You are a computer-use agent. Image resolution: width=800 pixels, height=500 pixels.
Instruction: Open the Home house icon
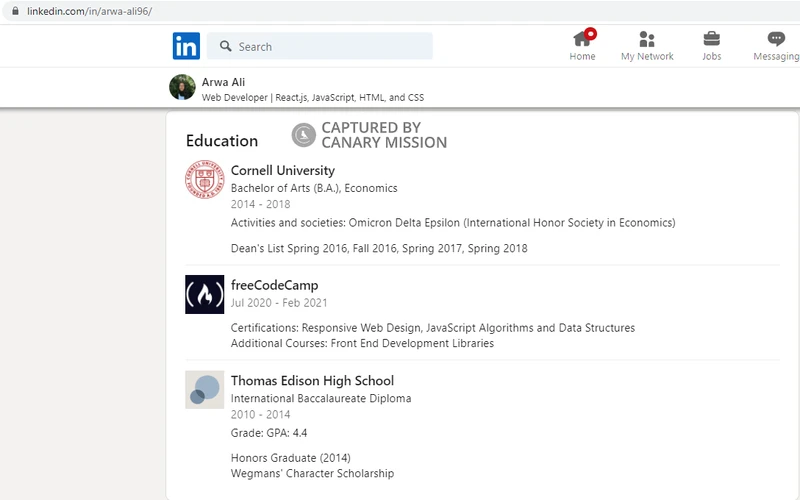tap(582, 39)
